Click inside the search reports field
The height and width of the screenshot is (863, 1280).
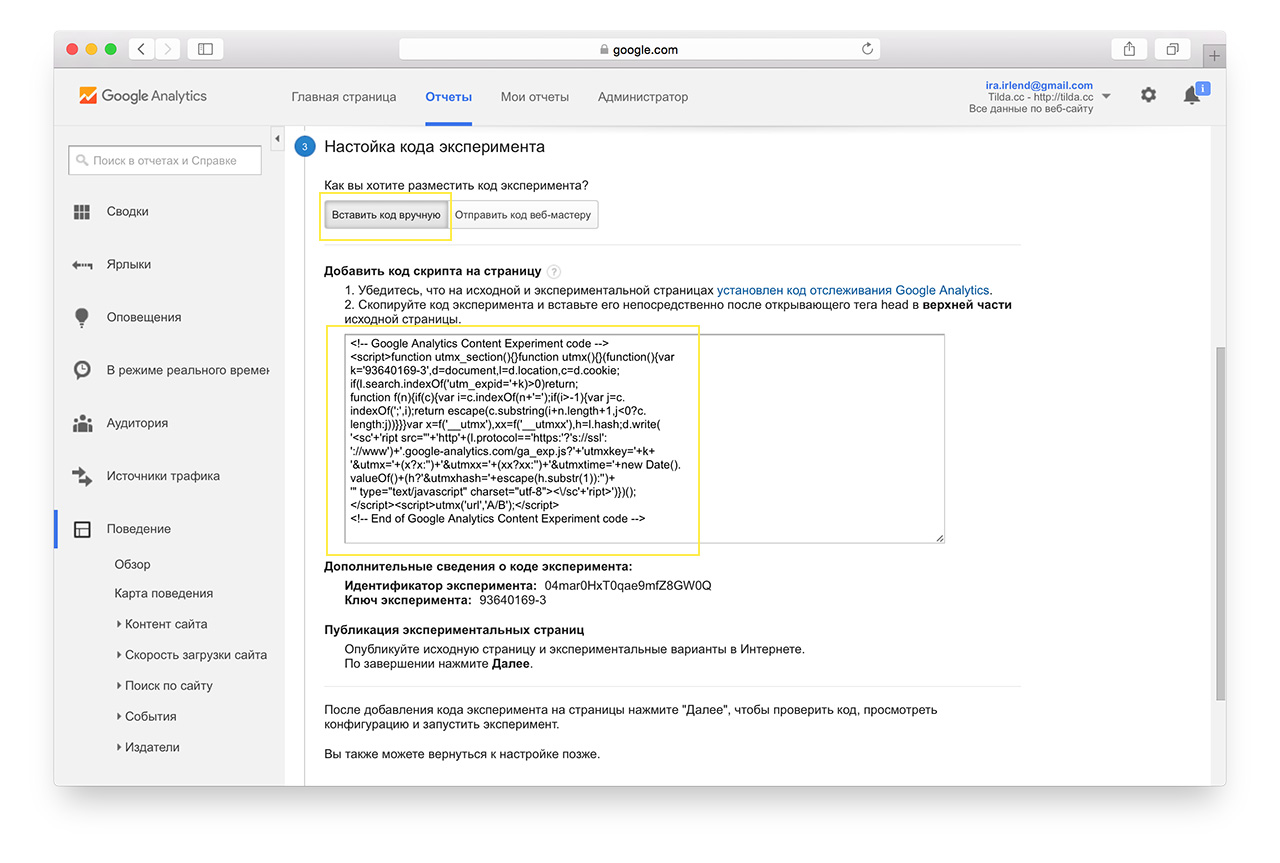click(165, 160)
